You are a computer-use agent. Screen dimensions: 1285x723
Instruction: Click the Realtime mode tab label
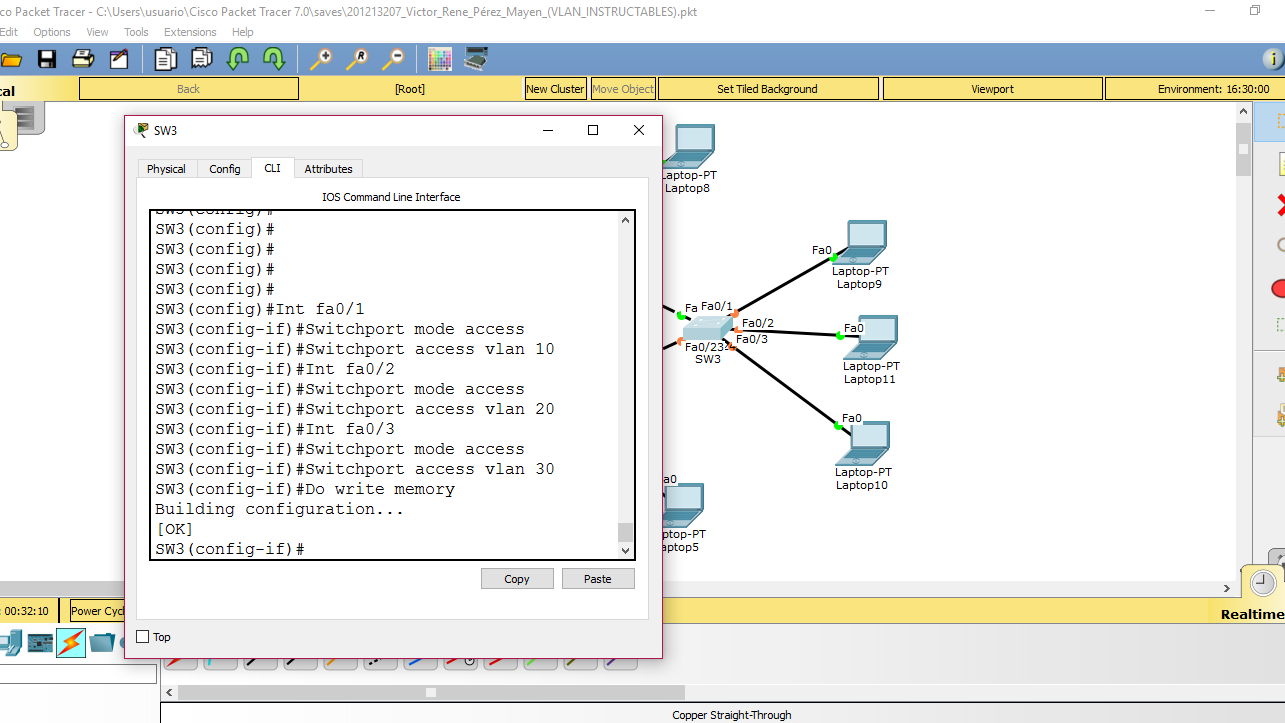click(1252, 614)
